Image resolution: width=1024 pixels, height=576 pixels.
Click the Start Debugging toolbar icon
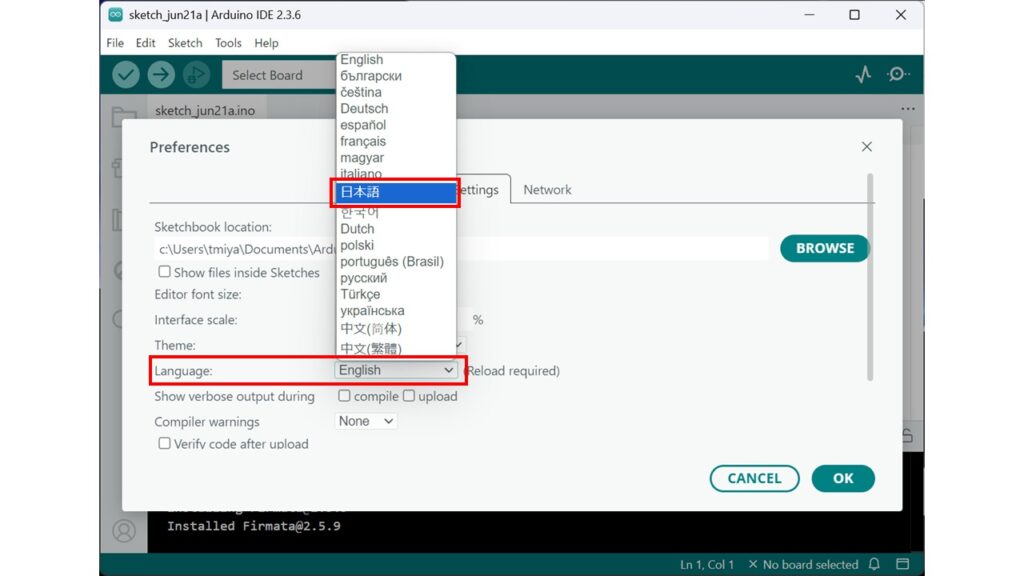[196, 74]
